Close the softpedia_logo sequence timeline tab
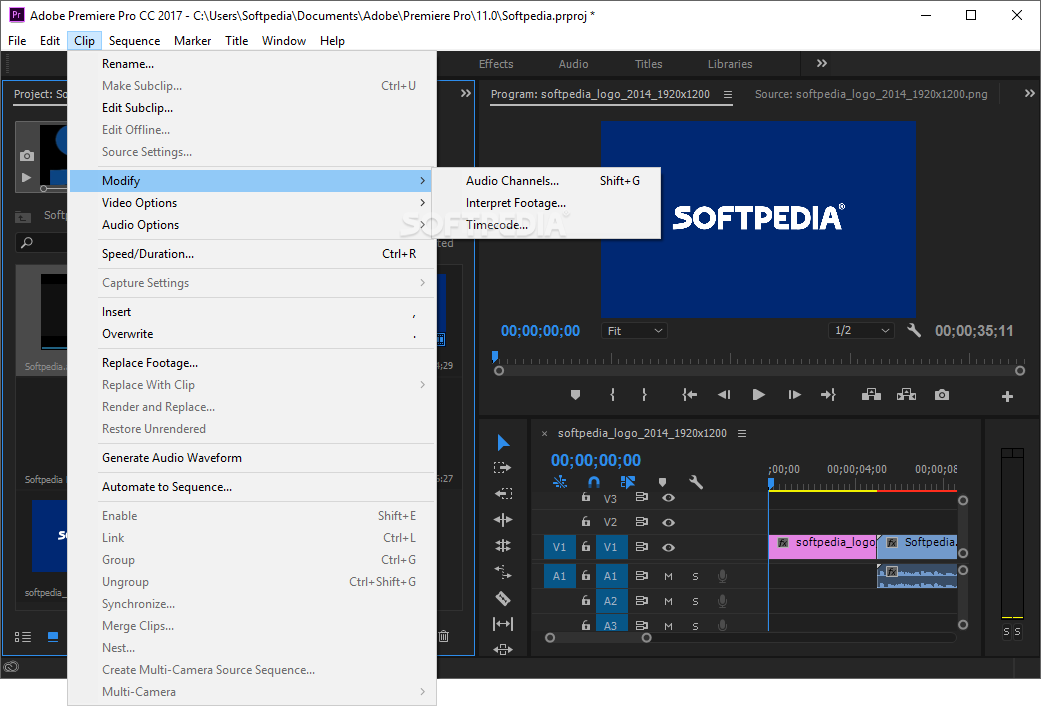Viewport: 1041px width, 706px height. coord(544,434)
